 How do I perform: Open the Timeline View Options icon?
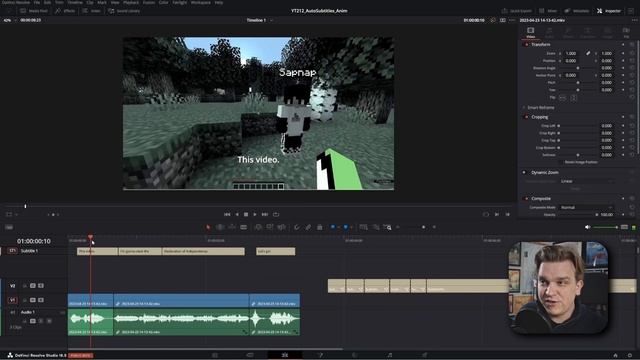click(x=9, y=227)
